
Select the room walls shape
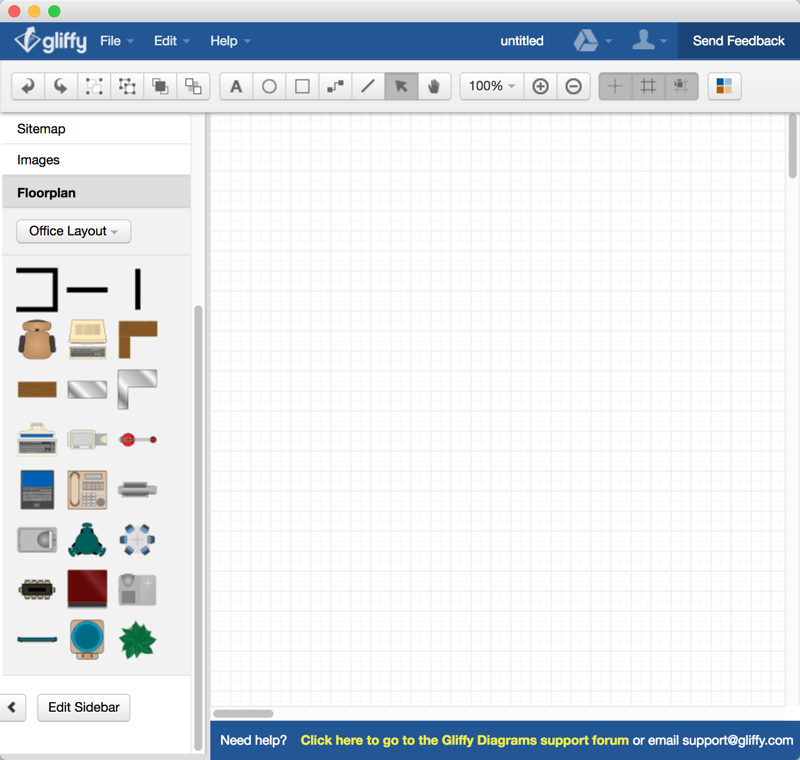(x=37, y=289)
